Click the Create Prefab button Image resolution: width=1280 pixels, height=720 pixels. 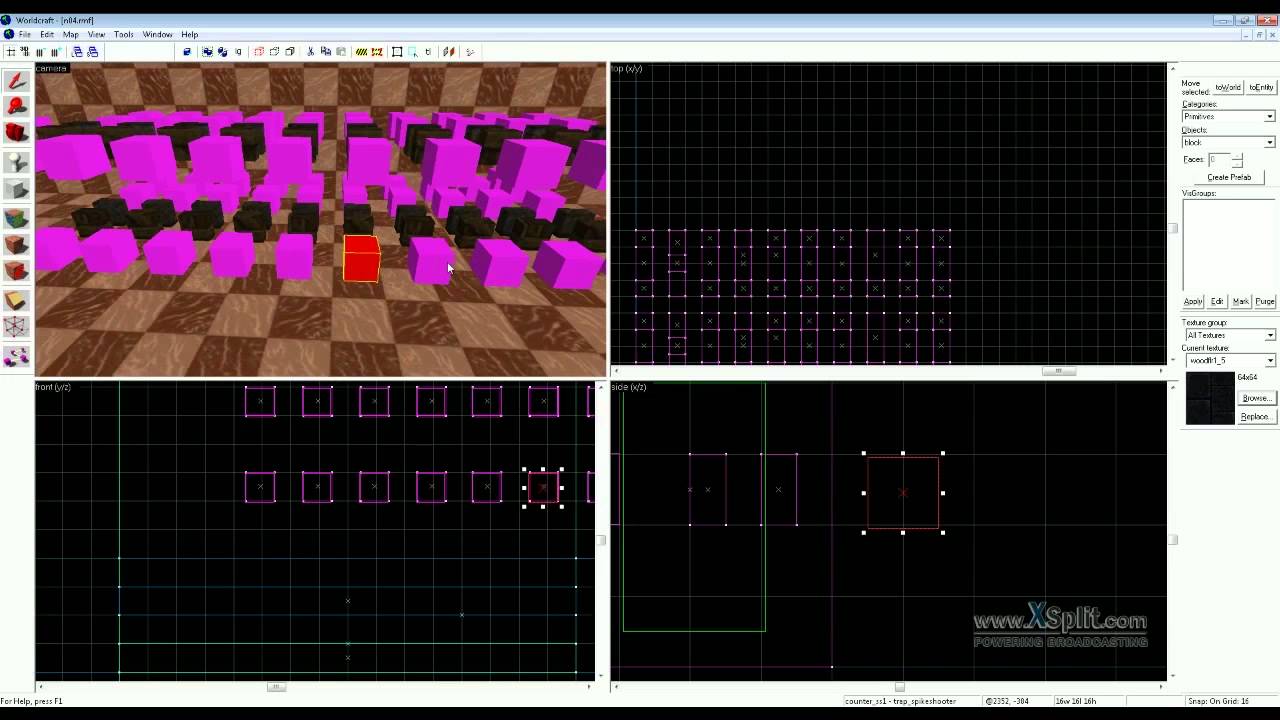[1228, 177]
